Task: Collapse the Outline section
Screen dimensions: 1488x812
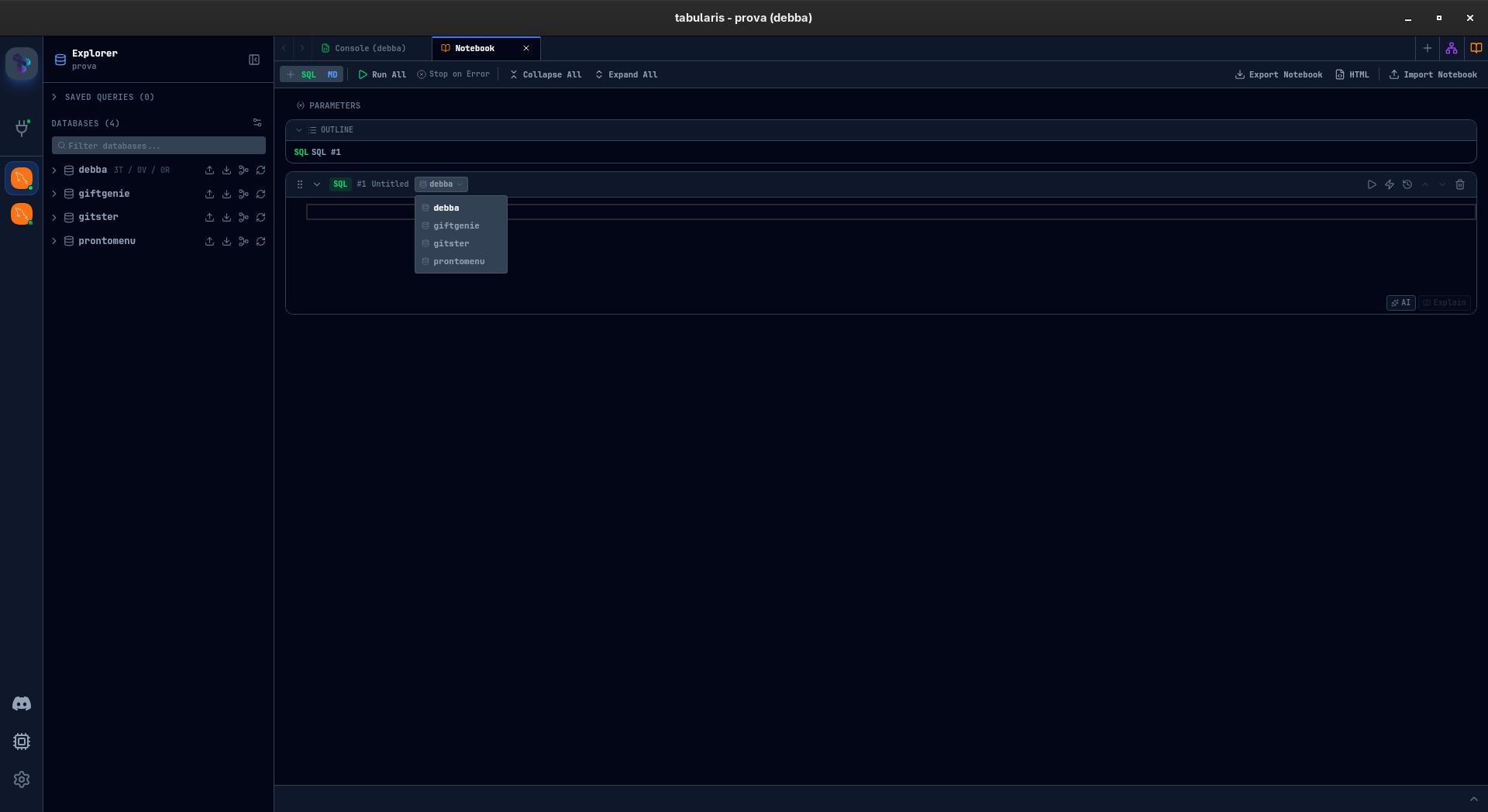Action: 299,130
